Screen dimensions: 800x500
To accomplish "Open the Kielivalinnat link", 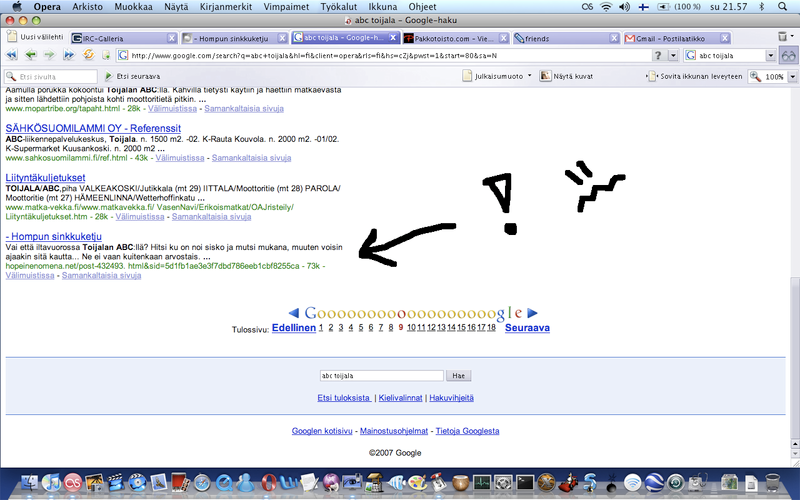I will pyautogui.click(x=401, y=397).
